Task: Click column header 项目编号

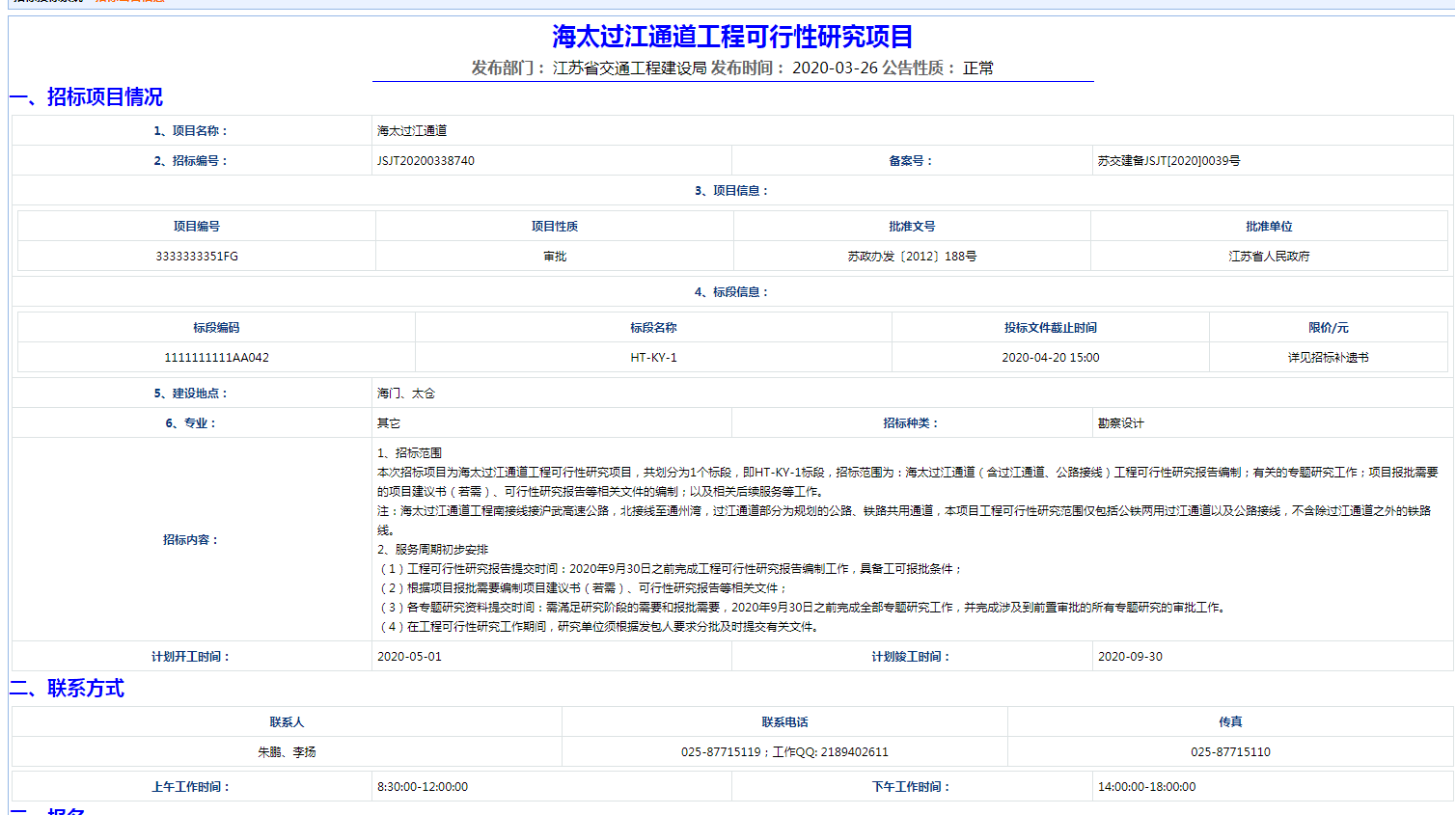Action: (197, 227)
